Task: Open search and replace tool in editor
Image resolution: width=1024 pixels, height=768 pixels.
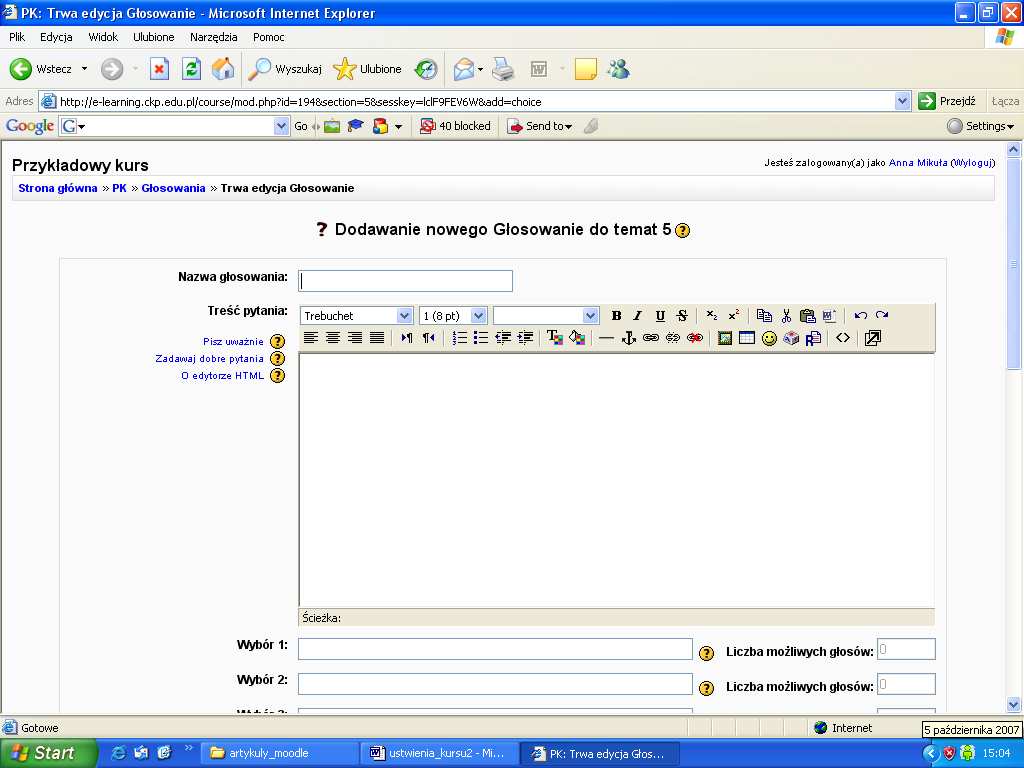Action: [813, 338]
